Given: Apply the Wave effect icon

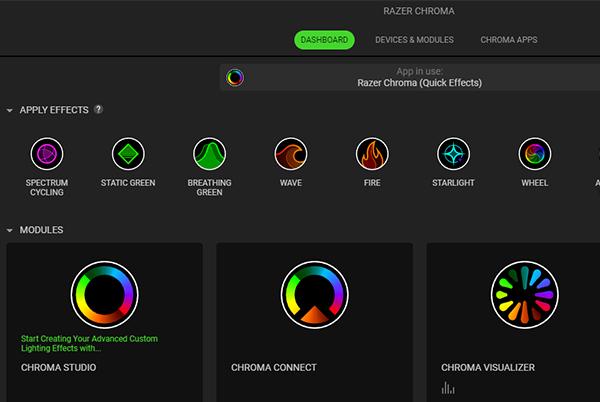Looking at the screenshot, I should tap(291, 154).
